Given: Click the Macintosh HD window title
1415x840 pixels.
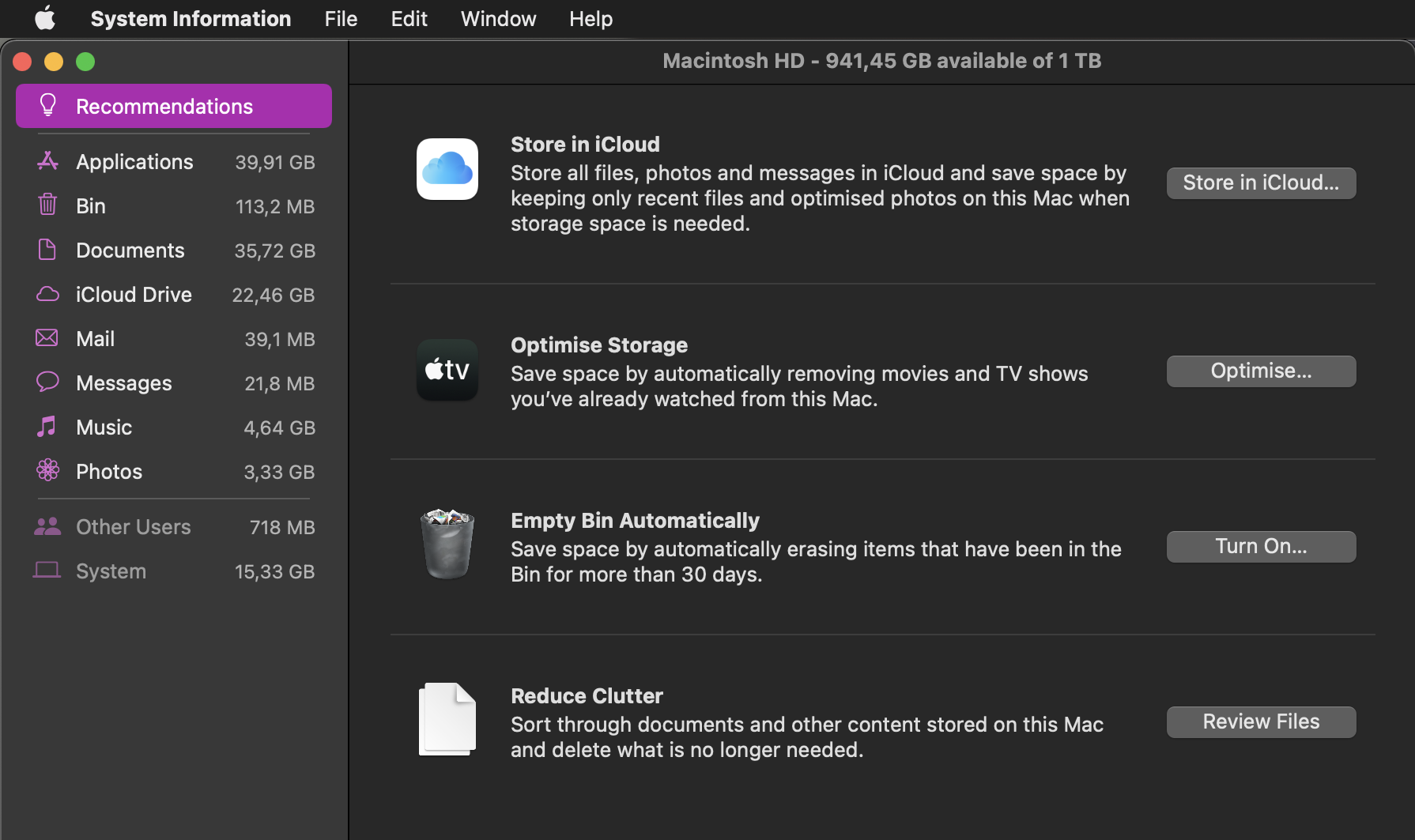Looking at the screenshot, I should point(881,61).
